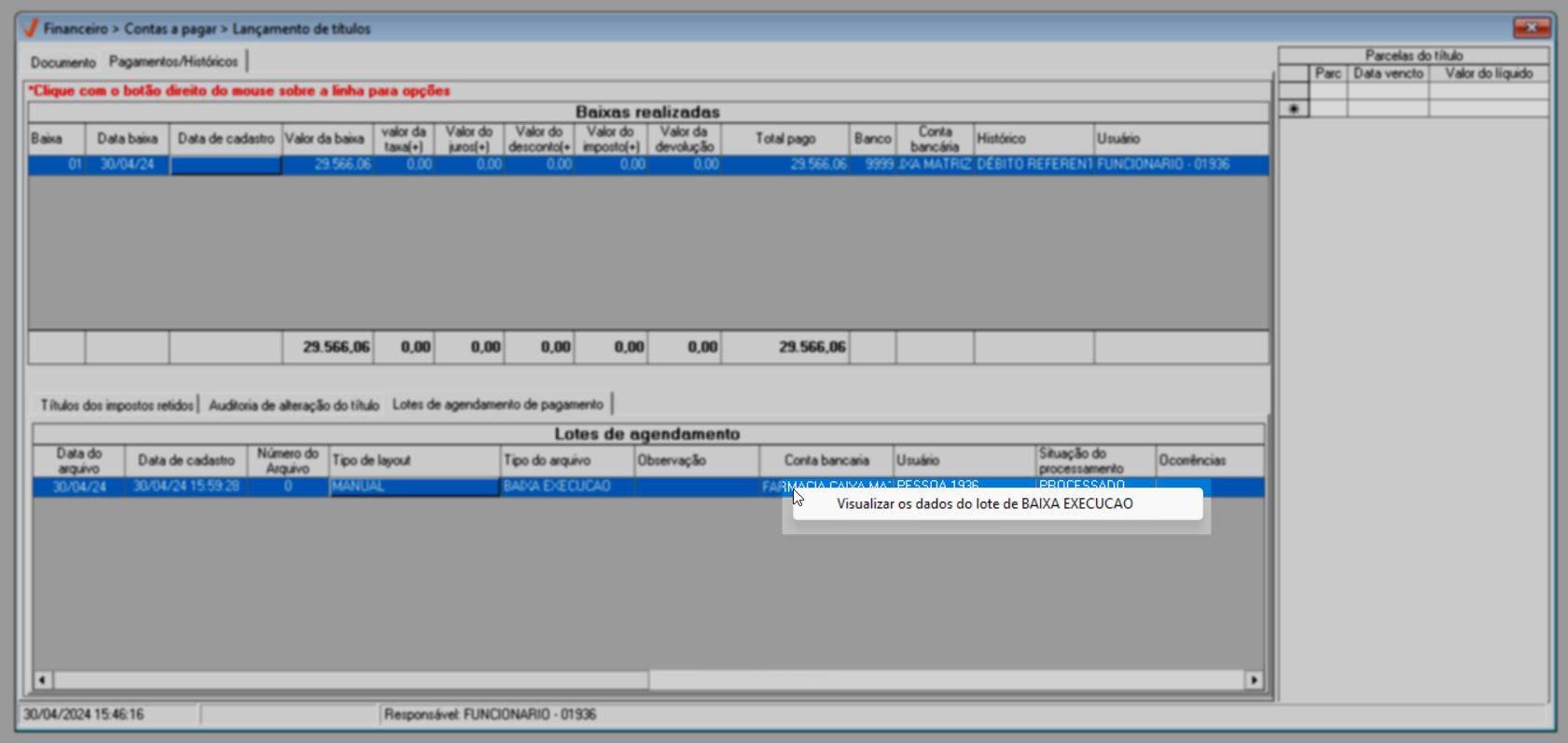Click the application logo in the title bar
This screenshot has width=1568, height=743.
coord(30,28)
